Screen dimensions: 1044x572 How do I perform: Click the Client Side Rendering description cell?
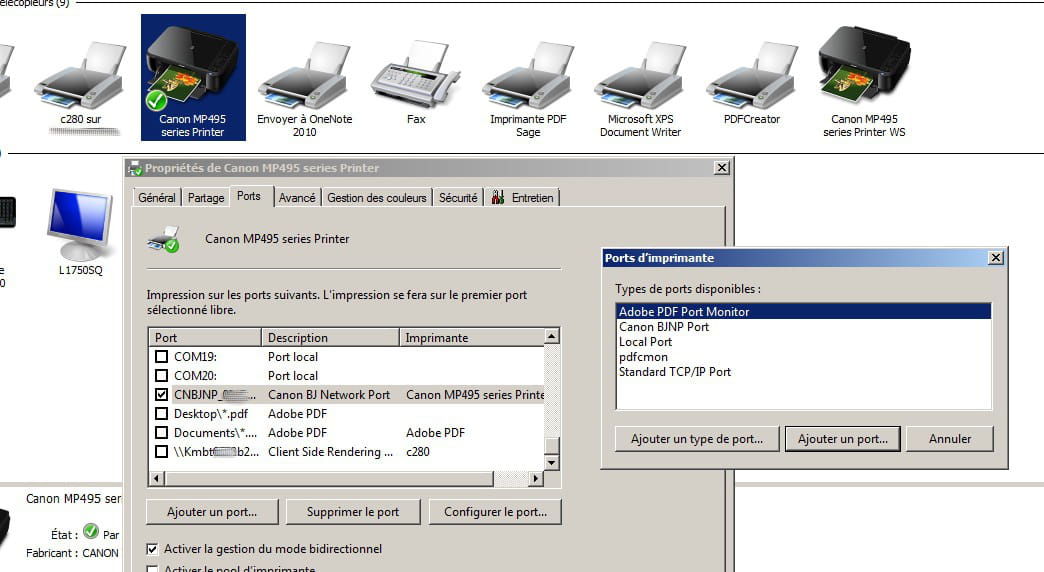point(330,451)
